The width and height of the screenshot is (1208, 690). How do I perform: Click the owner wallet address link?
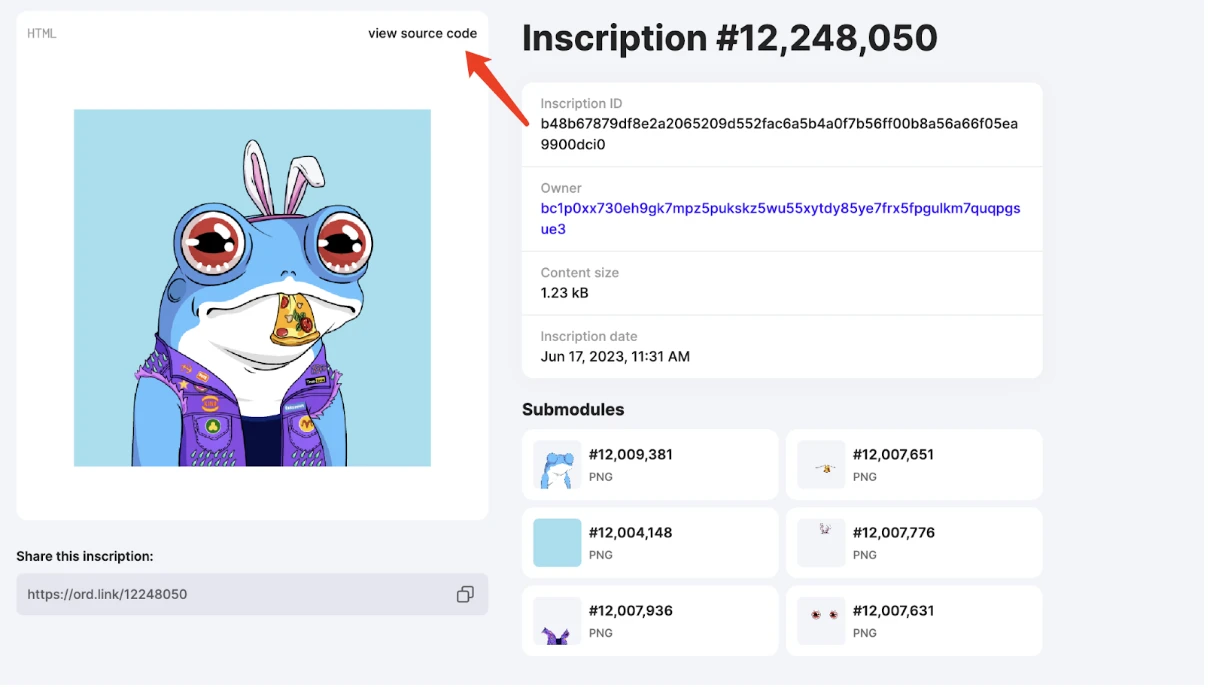click(x=780, y=219)
